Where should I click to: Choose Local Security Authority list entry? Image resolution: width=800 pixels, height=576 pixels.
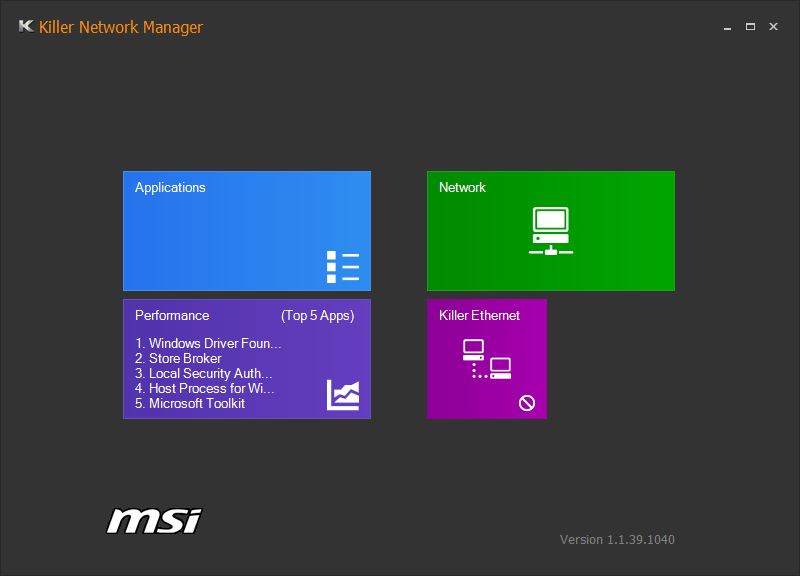pos(204,373)
